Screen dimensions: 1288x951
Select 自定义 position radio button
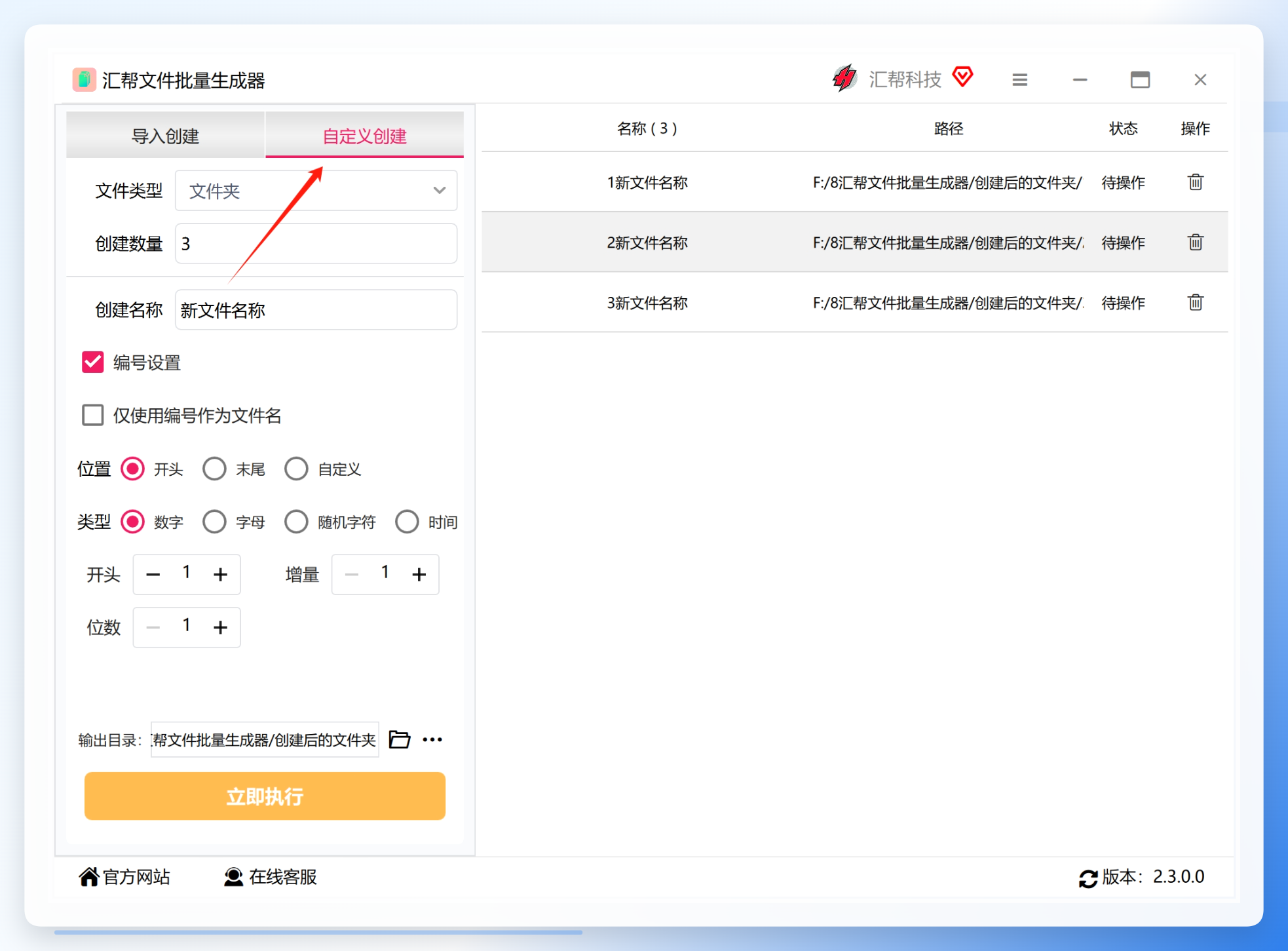coord(296,469)
